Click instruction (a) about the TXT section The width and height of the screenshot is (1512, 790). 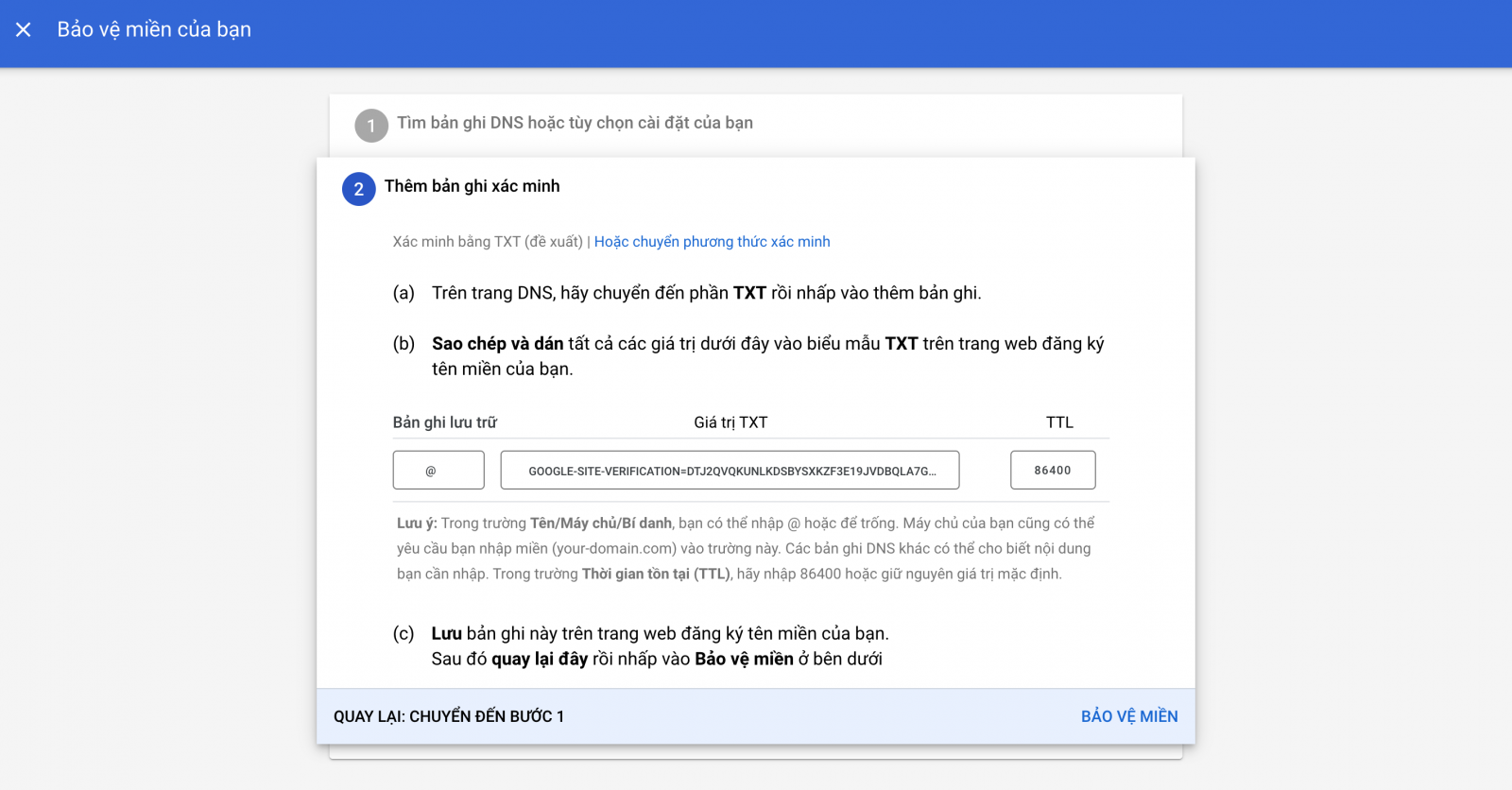(687, 293)
